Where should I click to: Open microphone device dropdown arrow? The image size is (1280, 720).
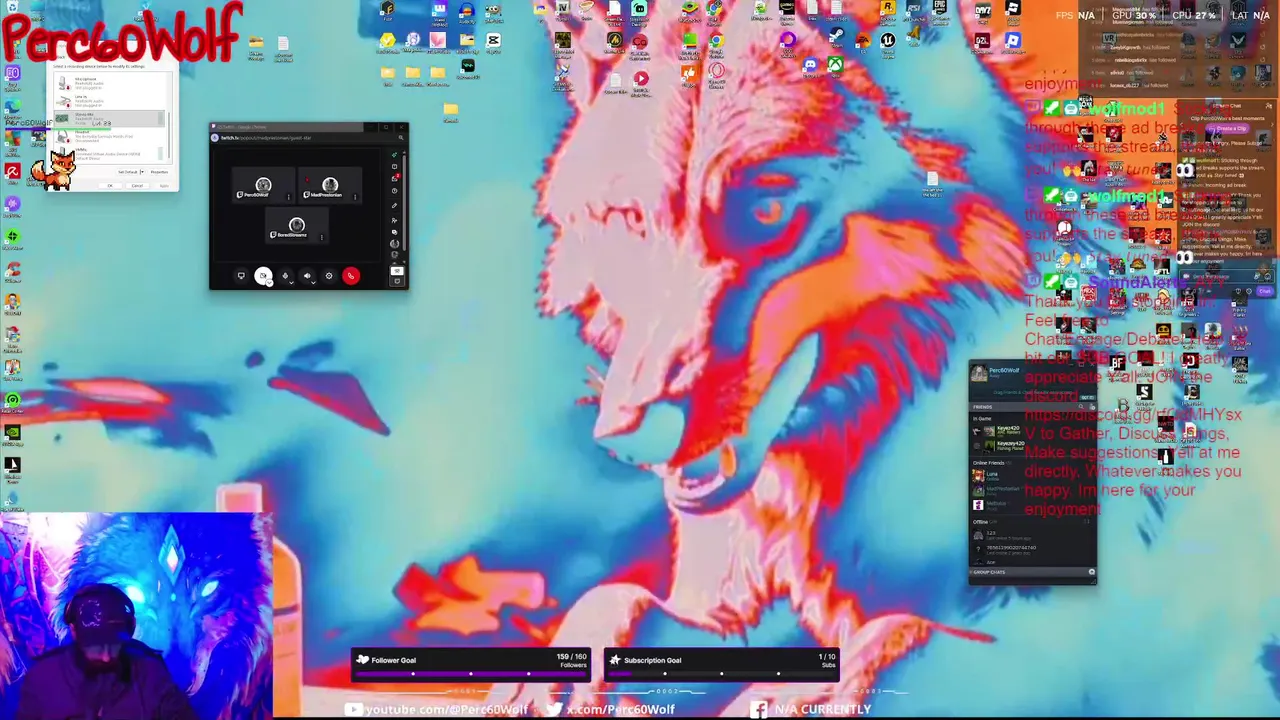coord(291,283)
